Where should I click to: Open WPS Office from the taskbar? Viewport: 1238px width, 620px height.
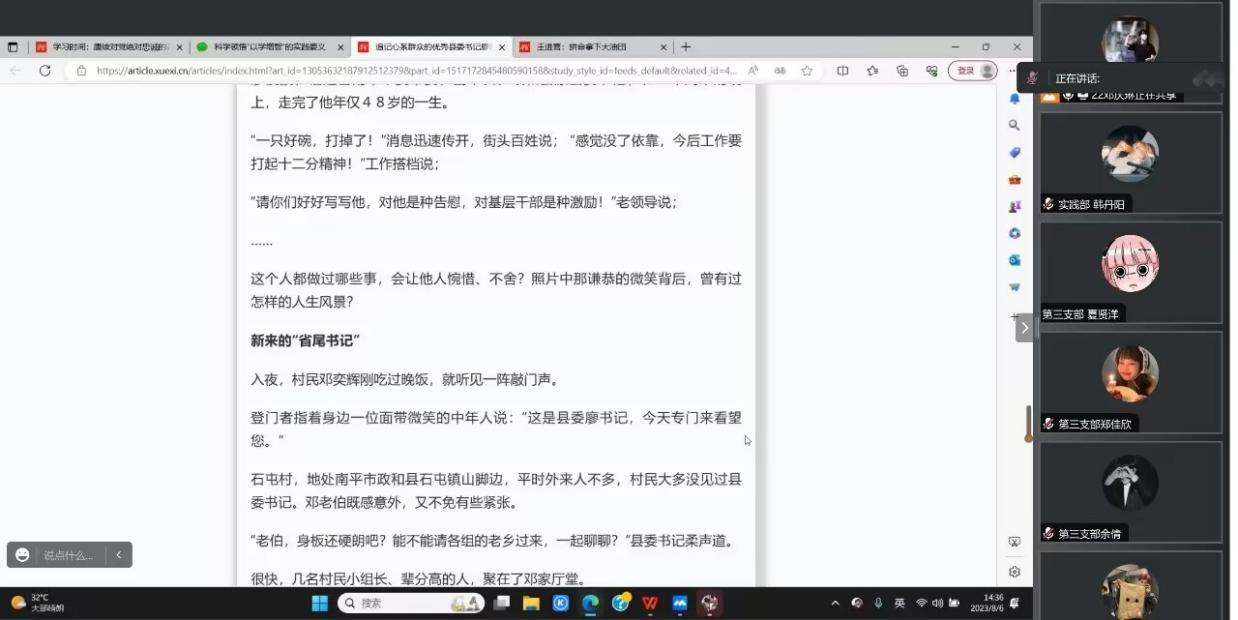(x=650, y=603)
